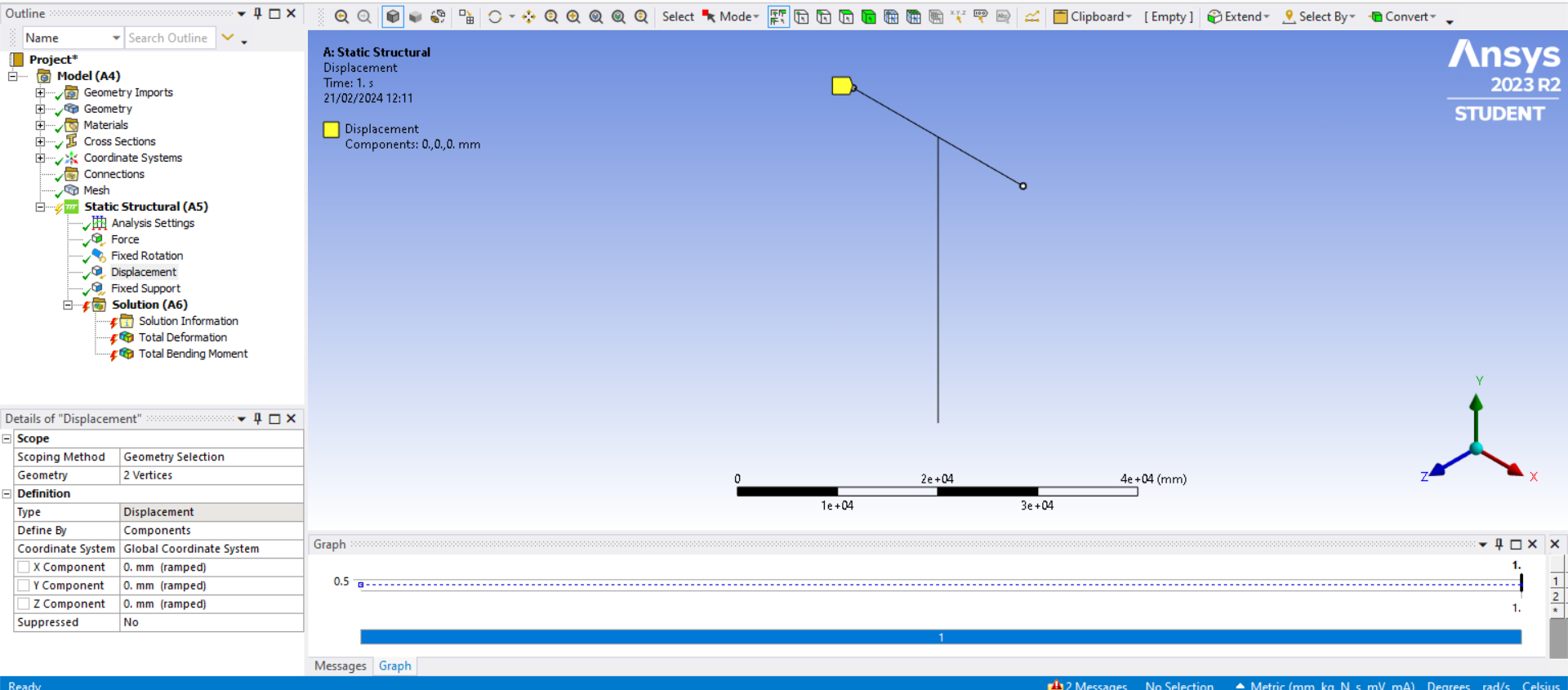Viewport: 1568px width, 690px height.
Task: Toggle the wireframe display icon
Action: pyautogui.click(x=439, y=16)
